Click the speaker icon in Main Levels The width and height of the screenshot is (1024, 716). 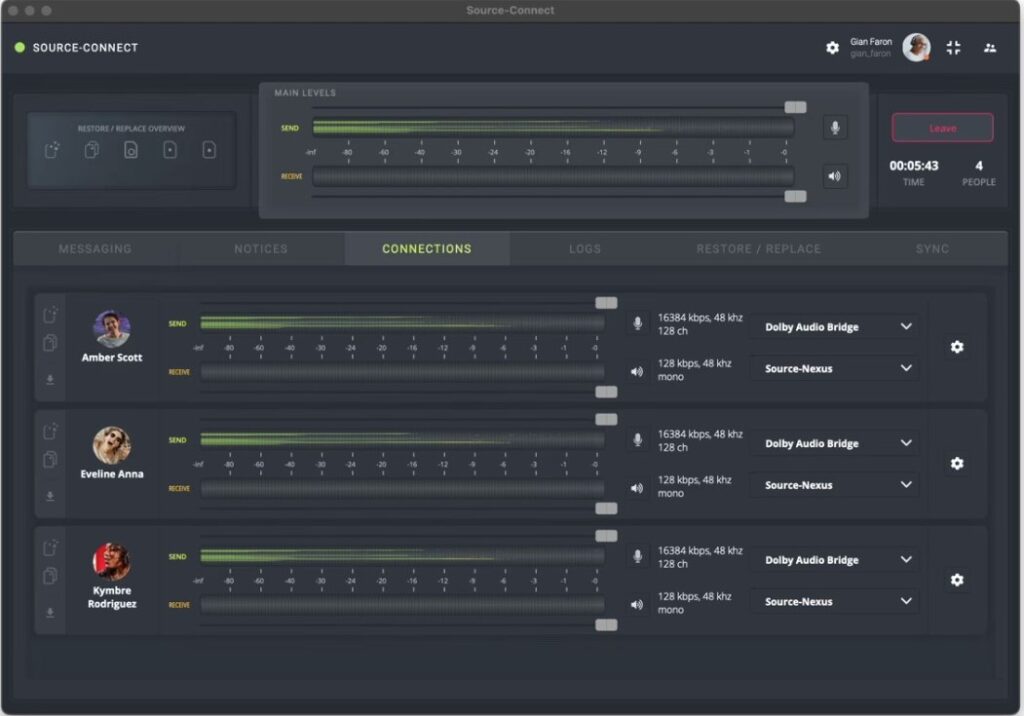835,176
